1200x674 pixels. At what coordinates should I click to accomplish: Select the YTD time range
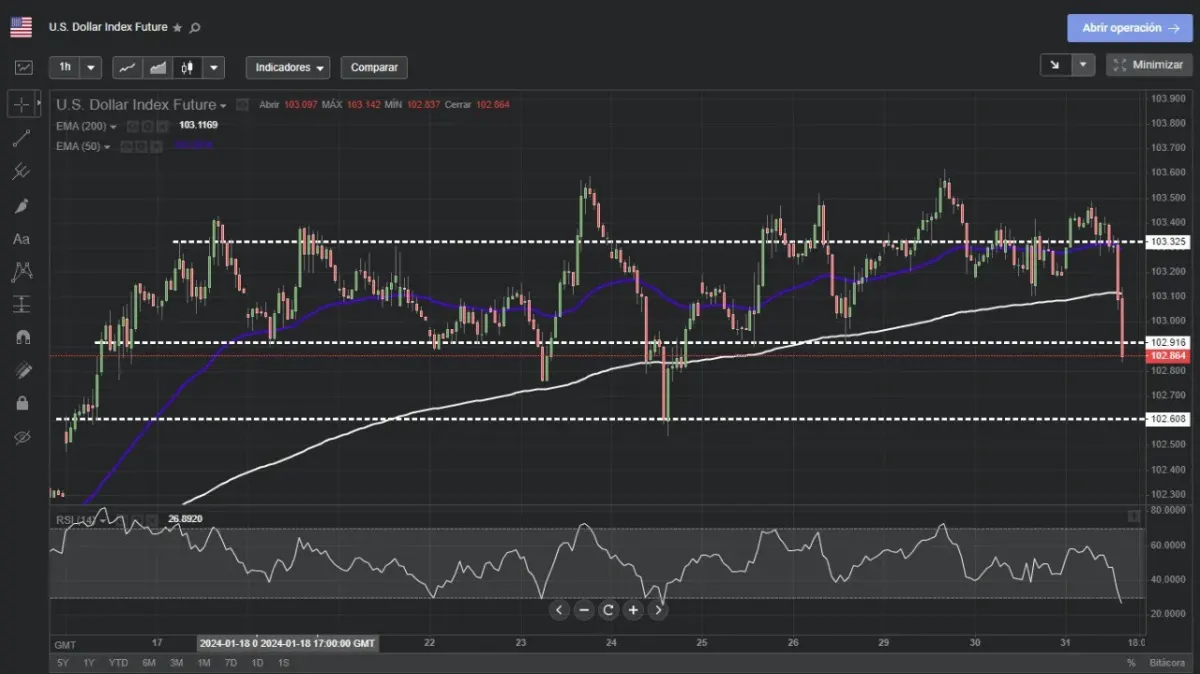[118, 663]
